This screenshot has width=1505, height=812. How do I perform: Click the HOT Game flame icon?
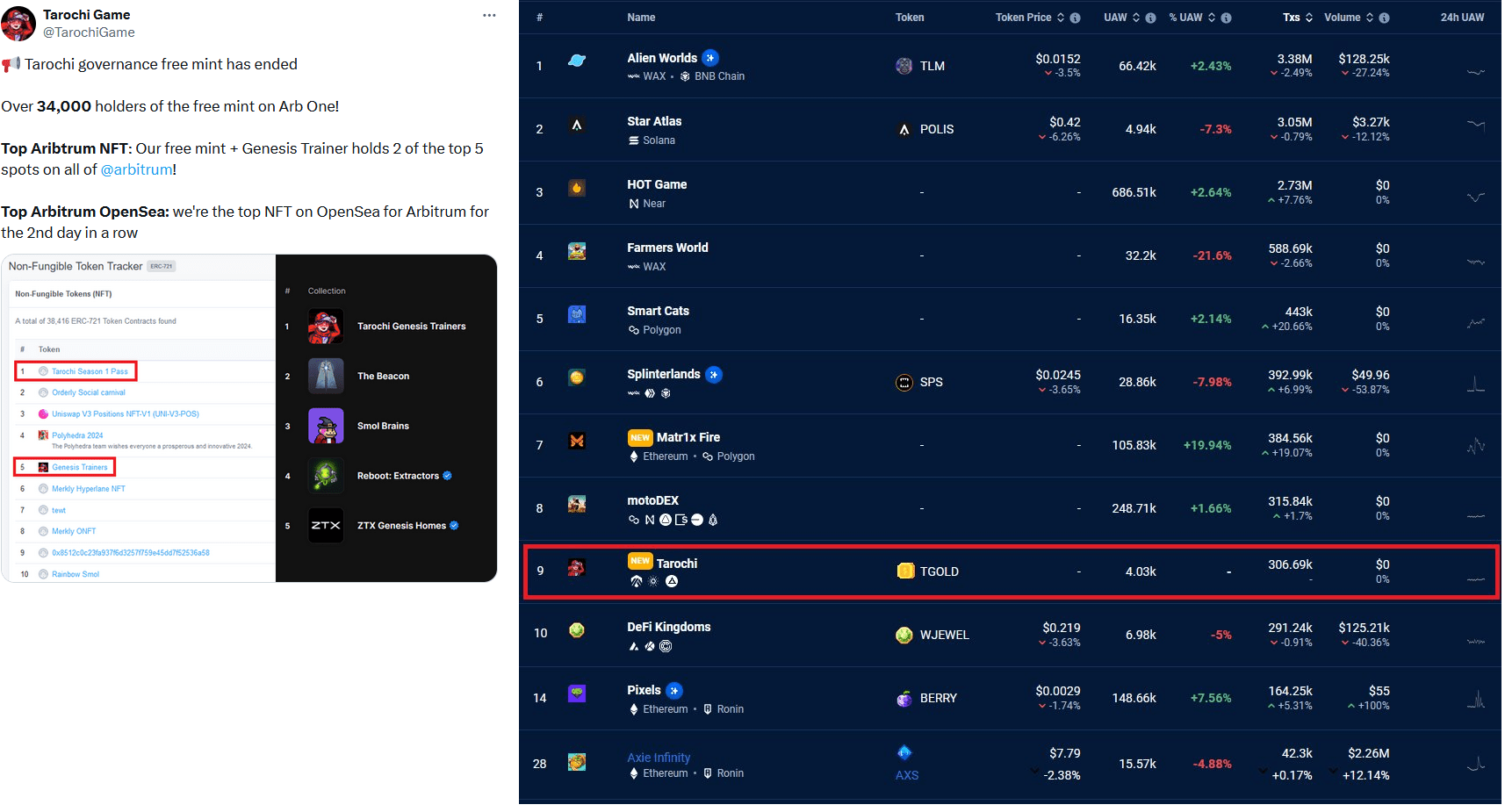tap(577, 188)
